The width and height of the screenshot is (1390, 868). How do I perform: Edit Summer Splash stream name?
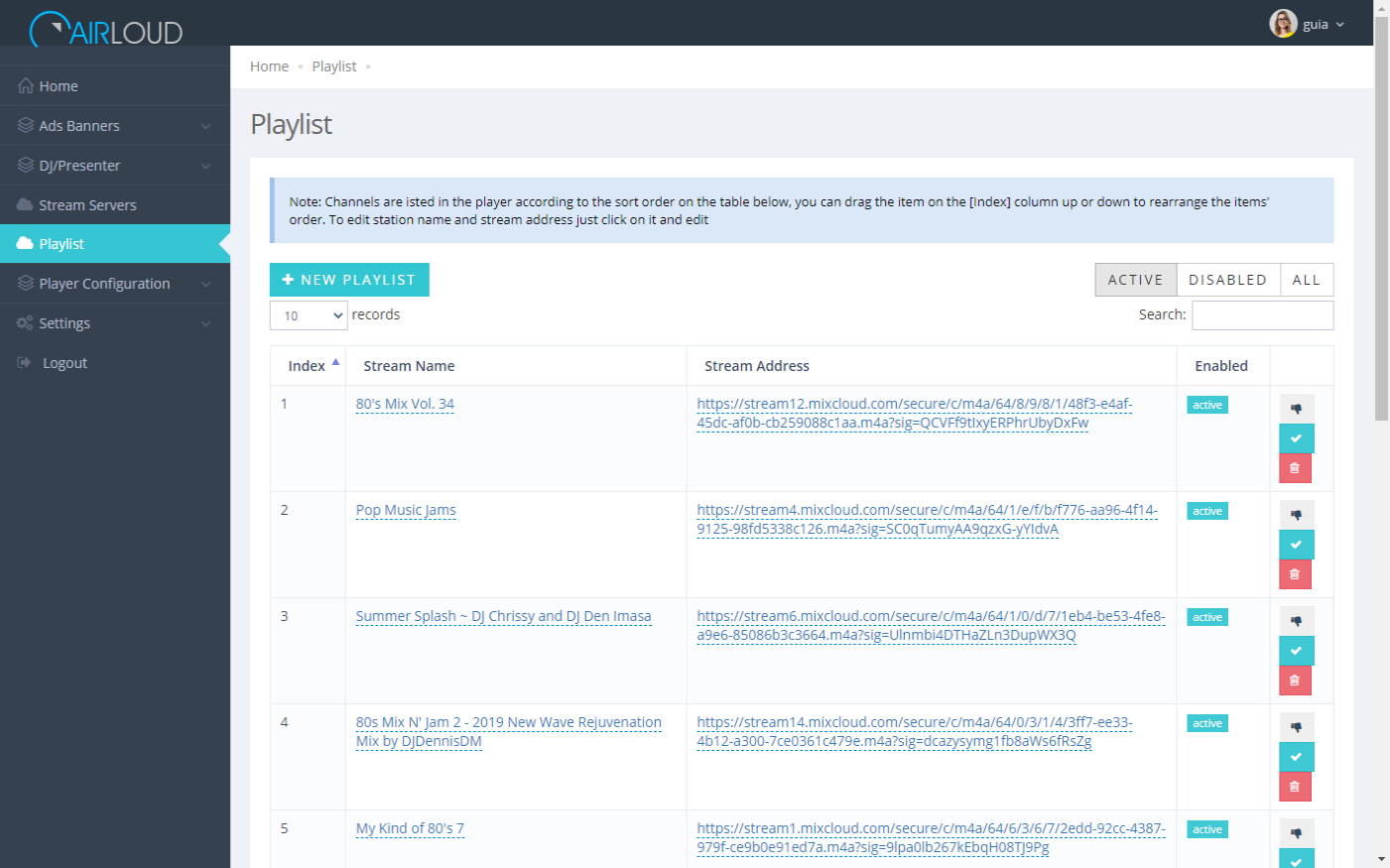coord(503,616)
